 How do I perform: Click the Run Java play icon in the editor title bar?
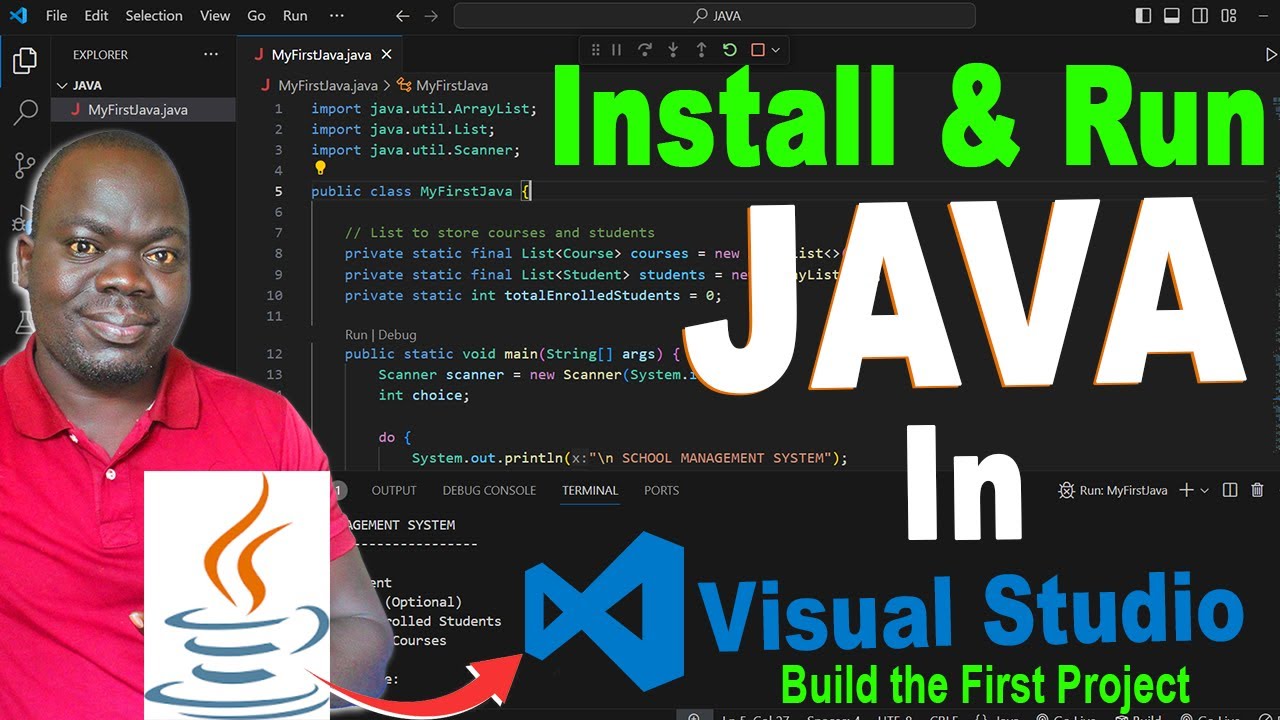pos(1271,55)
